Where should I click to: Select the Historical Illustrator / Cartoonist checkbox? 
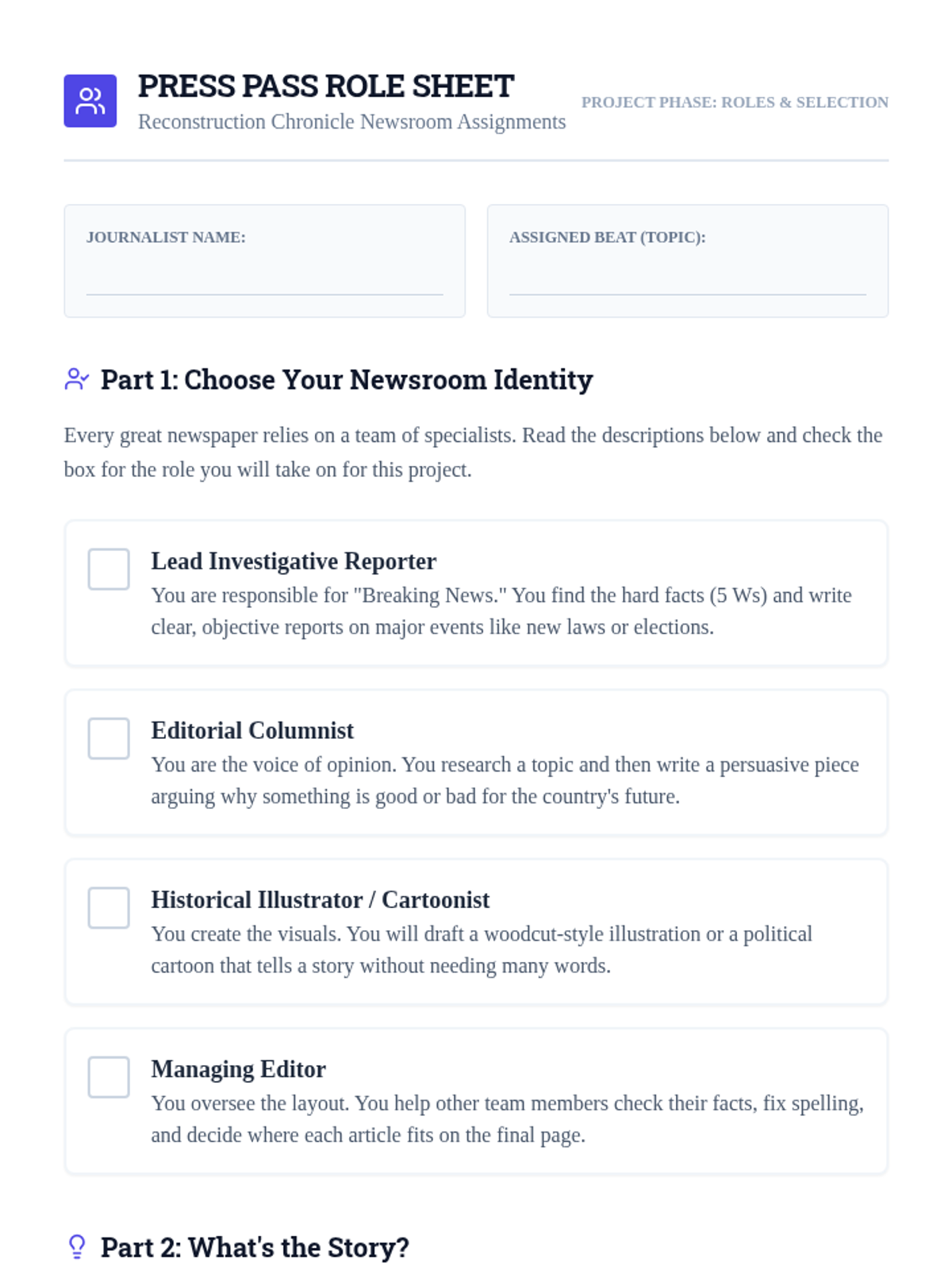(x=109, y=907)
